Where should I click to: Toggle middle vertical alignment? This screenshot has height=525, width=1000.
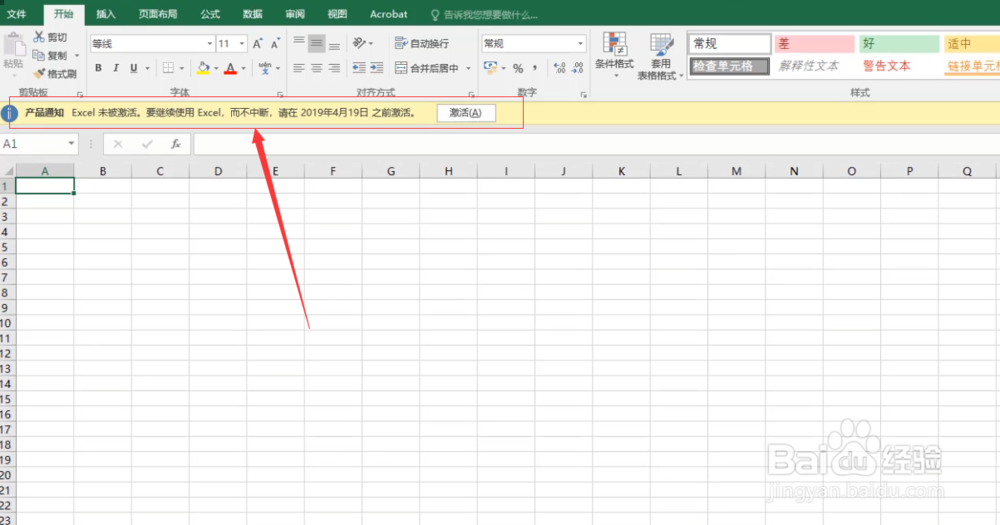tap(316, 43)
